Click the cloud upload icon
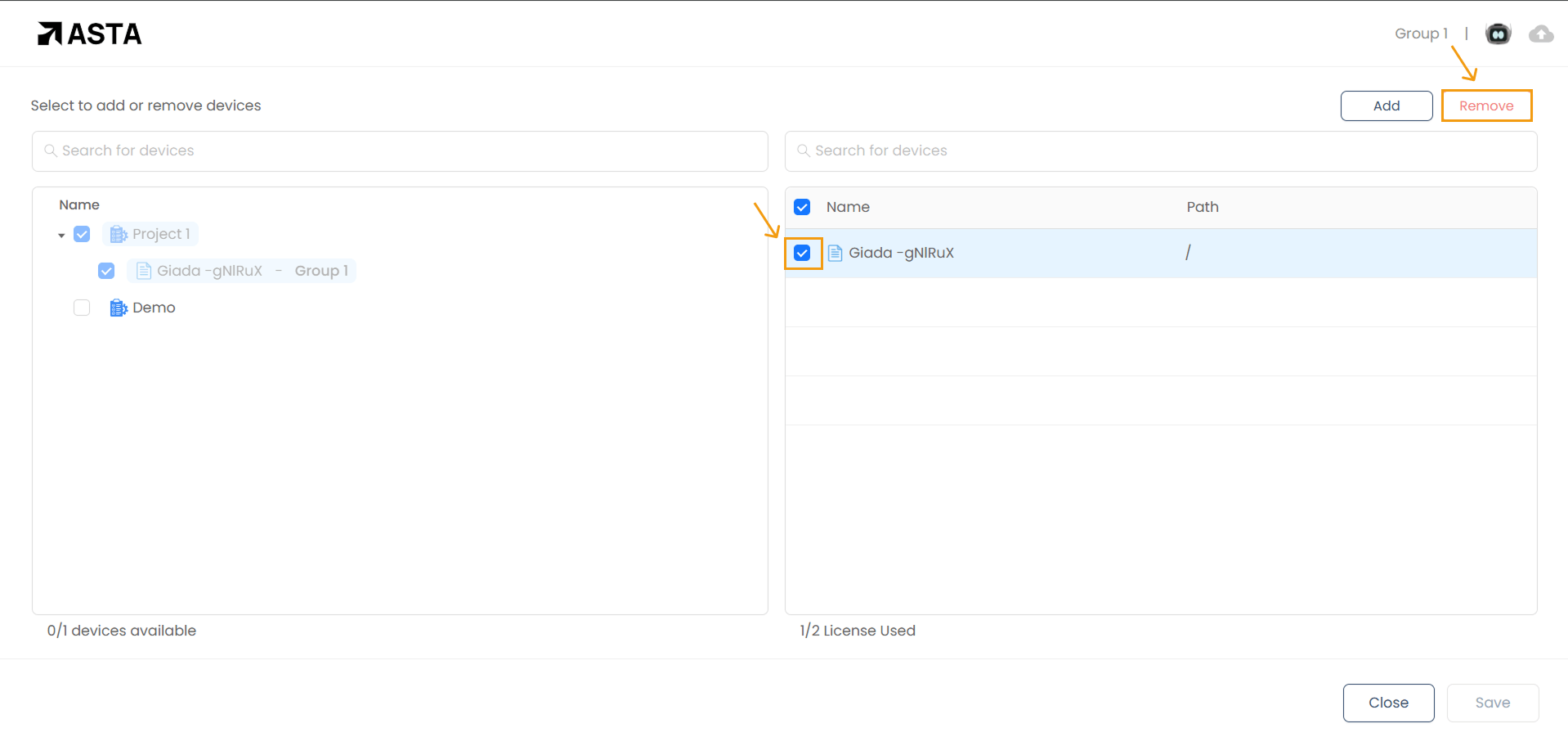 1540,34
